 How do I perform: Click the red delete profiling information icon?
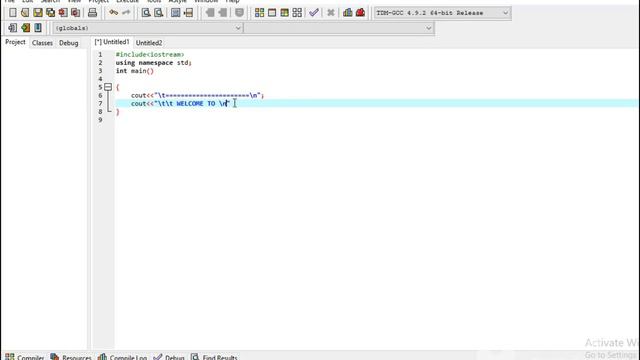pos(360,13)
